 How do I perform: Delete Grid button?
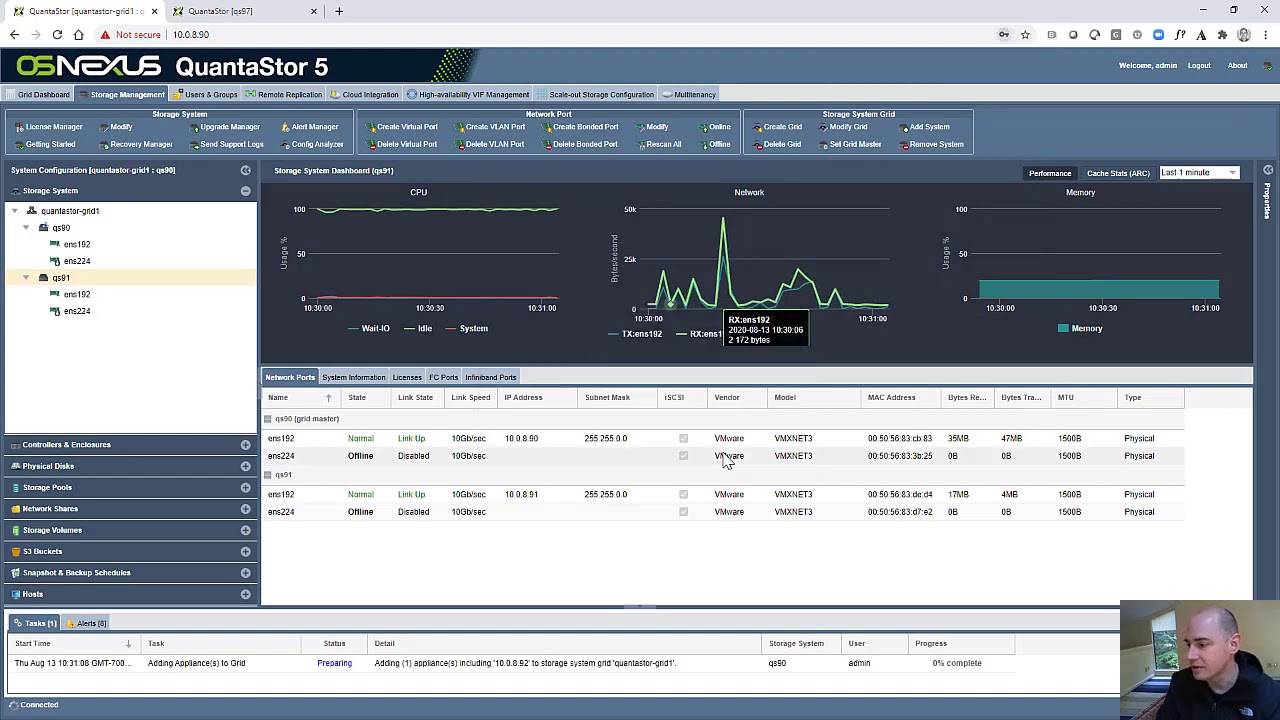pos(777,144)
